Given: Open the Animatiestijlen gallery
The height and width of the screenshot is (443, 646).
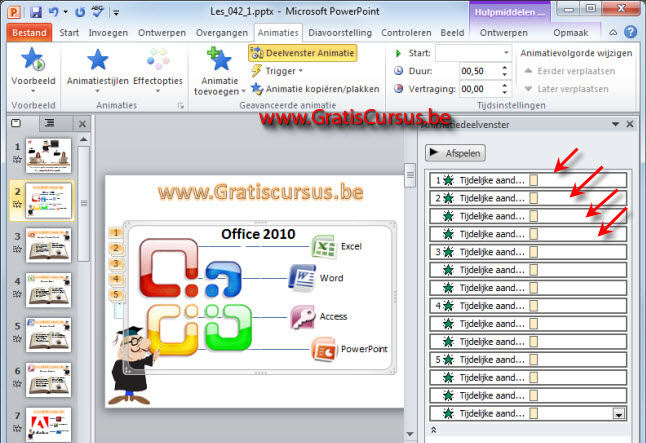Looking at the screenshot, I should [98, 70].
